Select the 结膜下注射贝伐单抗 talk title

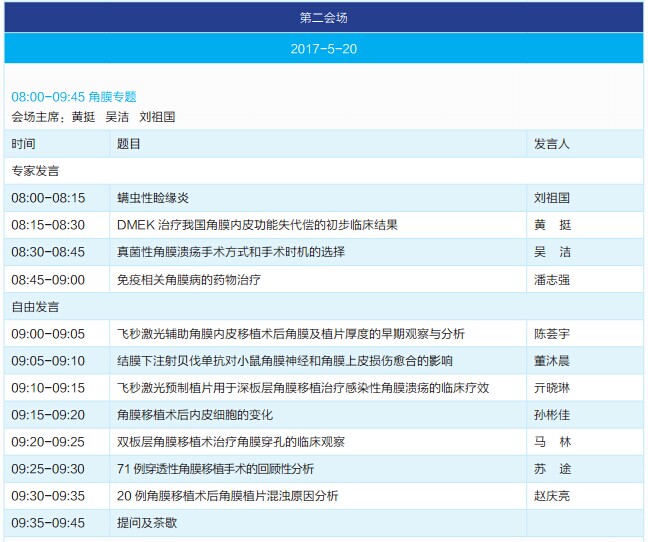(x=285, y=361)
